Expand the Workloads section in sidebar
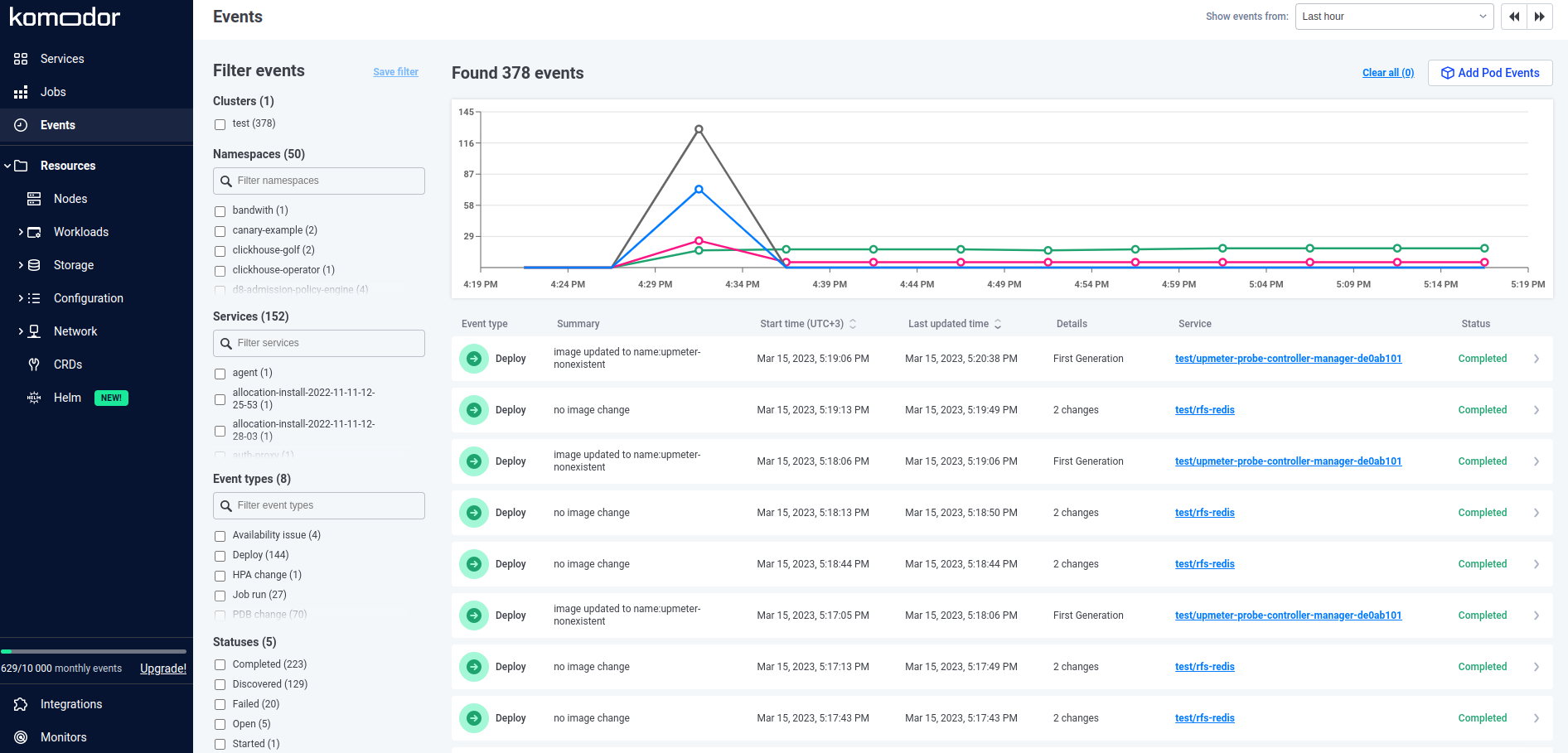This screenshot has width=1568, height=753. 21,232
